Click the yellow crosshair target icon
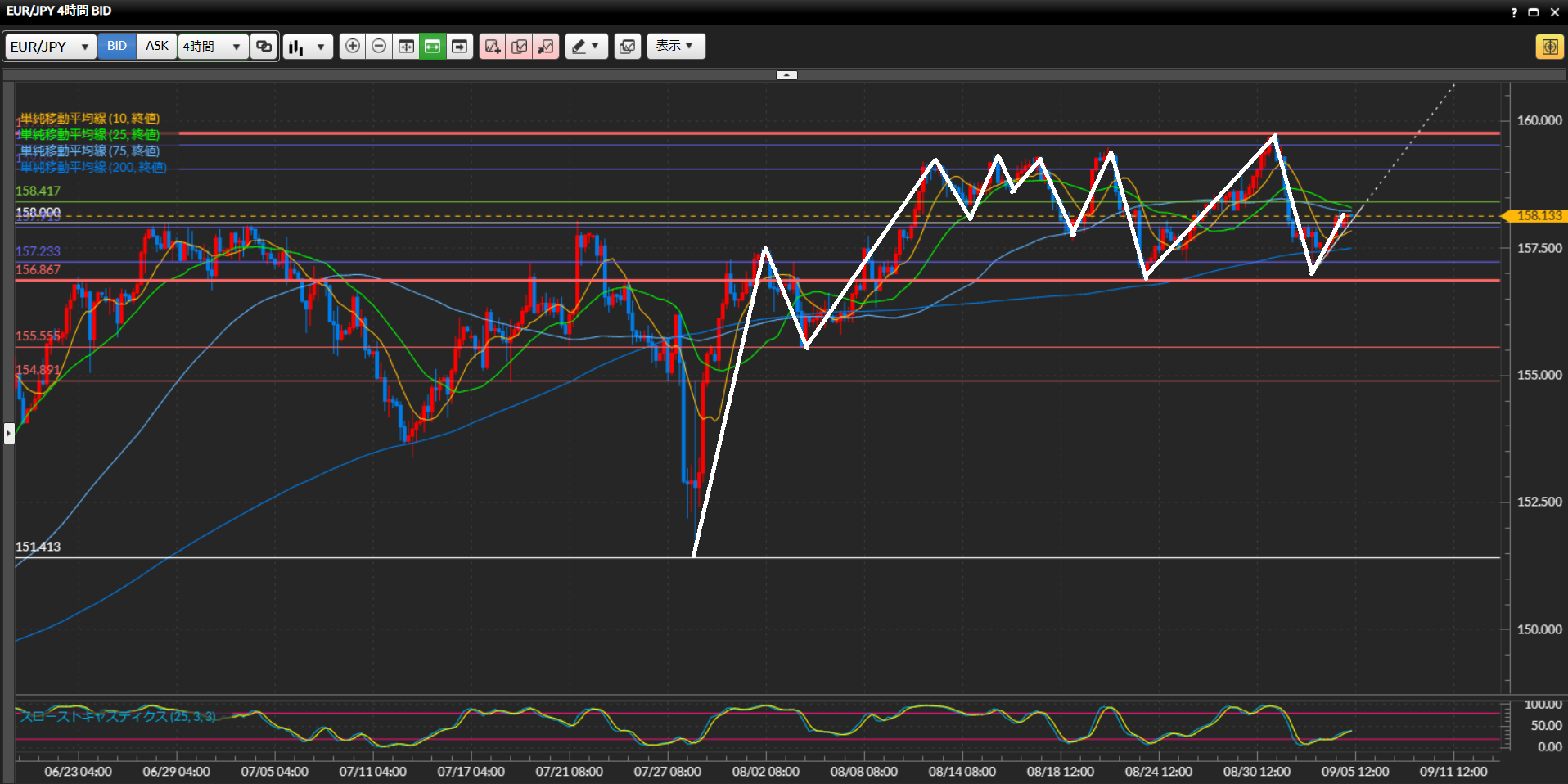Screen dimensions: 1568x784 click(1549, 47)
